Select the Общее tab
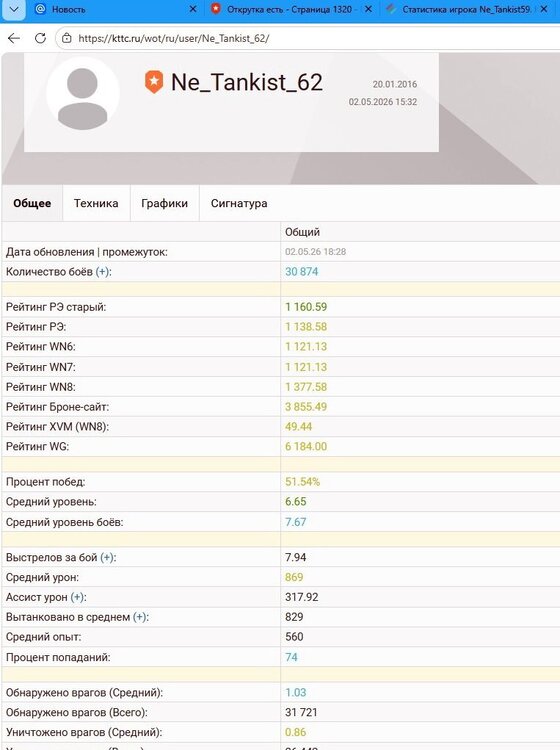The width and height of the screenshot is (560, 750). 32,203
